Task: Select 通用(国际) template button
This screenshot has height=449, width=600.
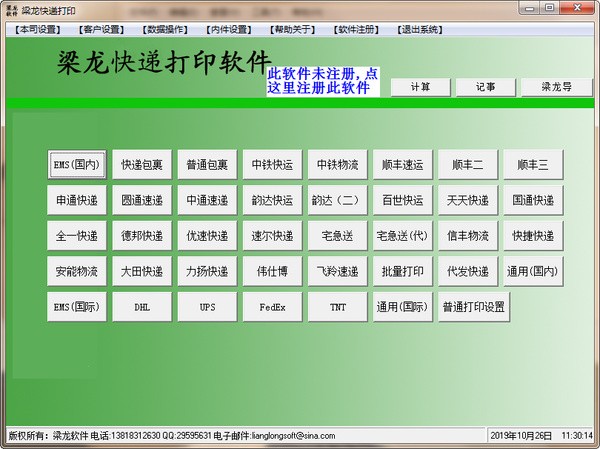Action: coord(403,307)
